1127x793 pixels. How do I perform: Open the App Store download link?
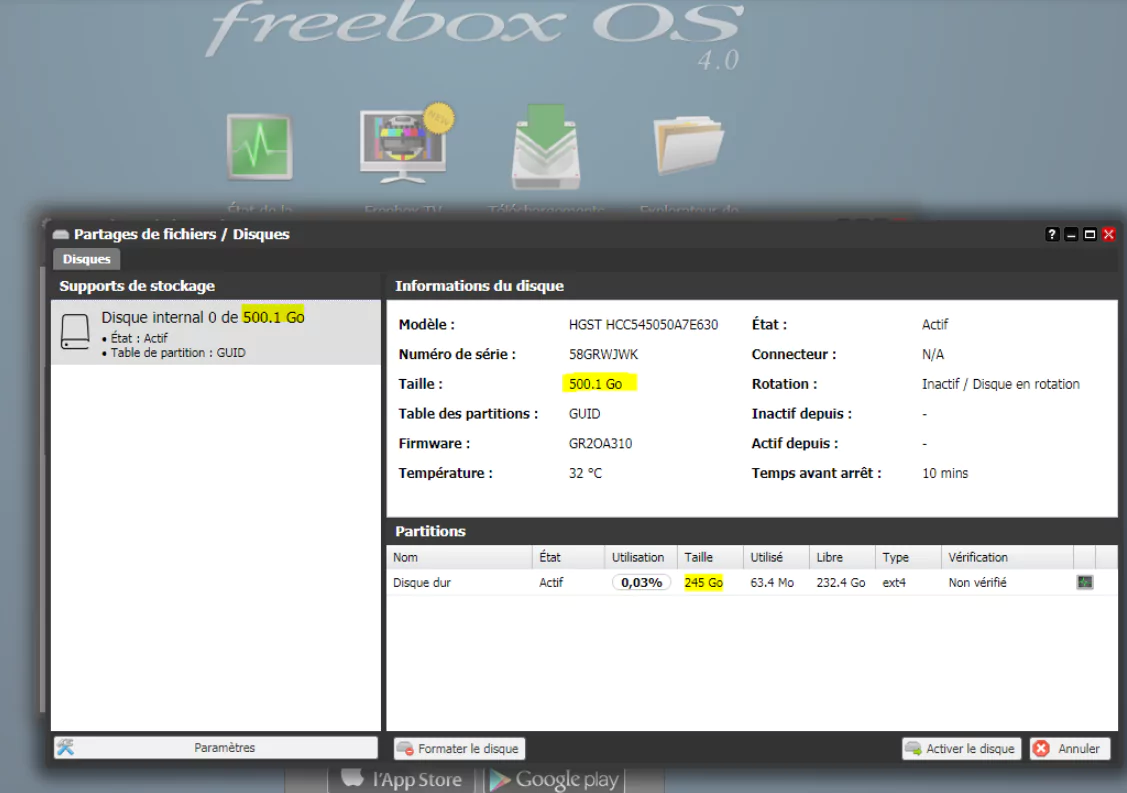[x=401, y=779]
